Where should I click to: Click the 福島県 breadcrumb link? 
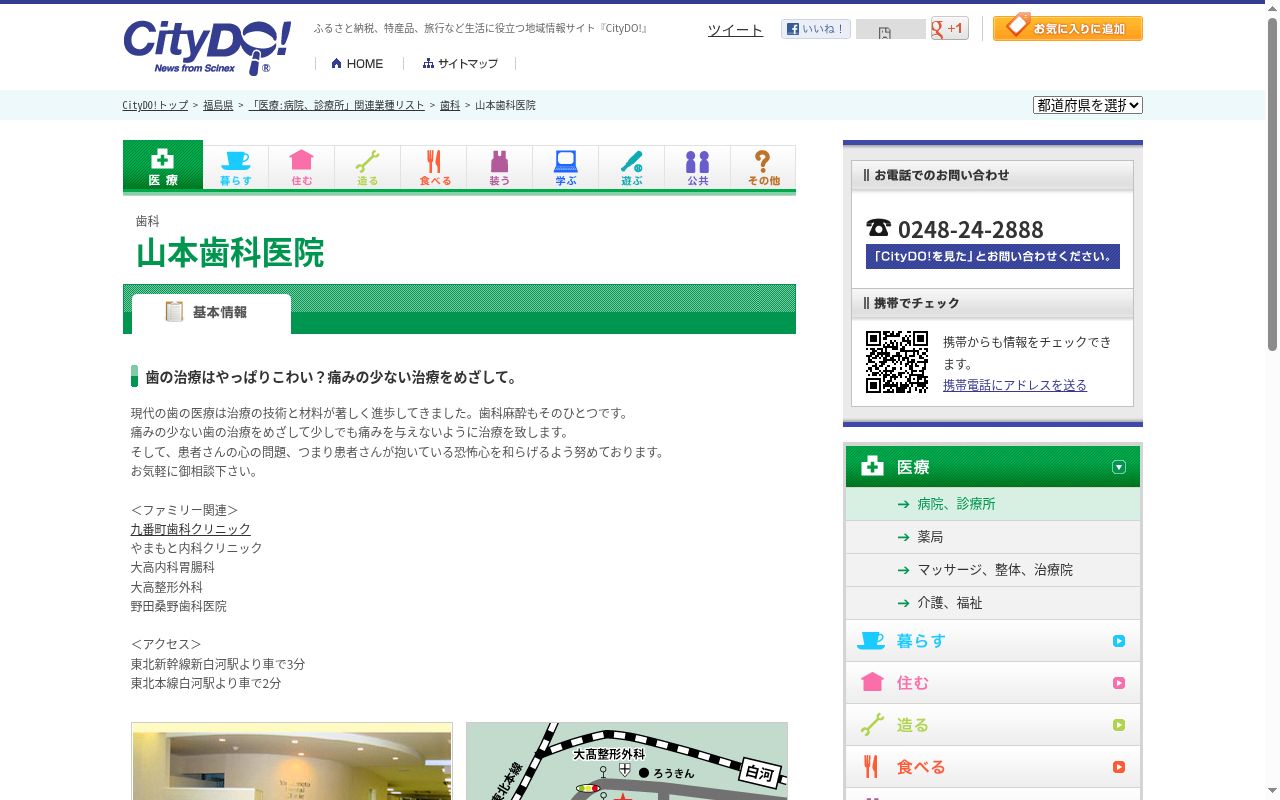tap(218, 105)
